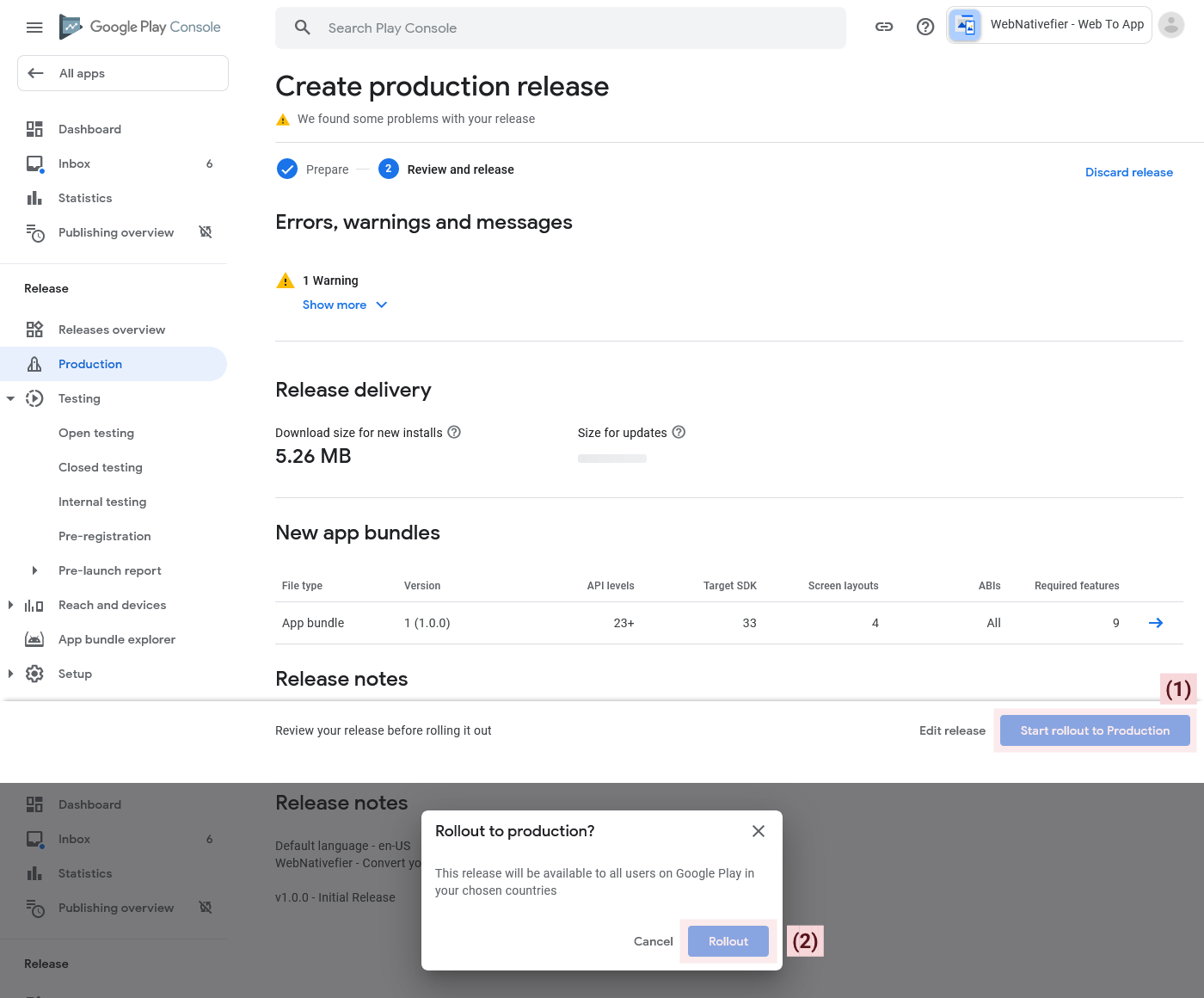Click the Google Play Console logo
The height and width of the screenshot is (998, 1204).
(x=140, y=28)
